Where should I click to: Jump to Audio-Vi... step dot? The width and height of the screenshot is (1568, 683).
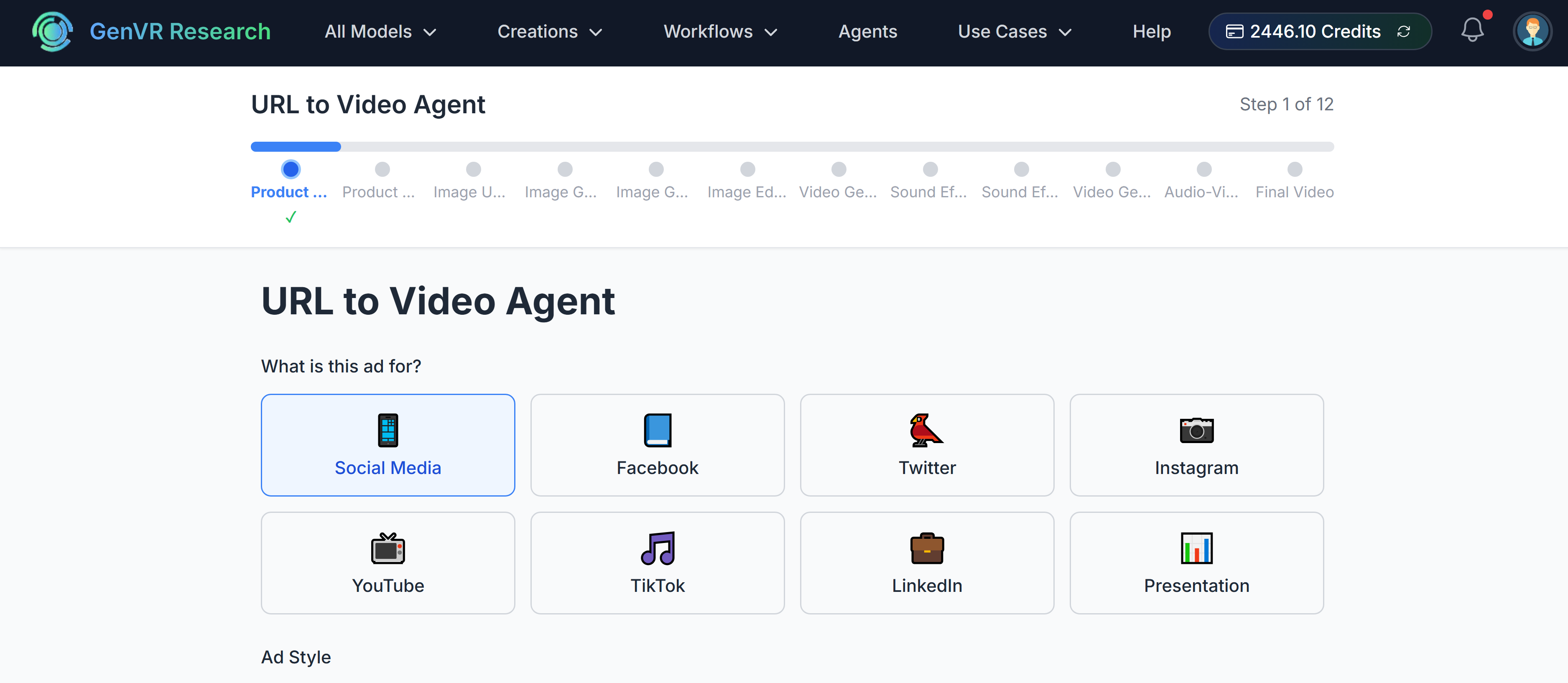tap(1203, 169)
